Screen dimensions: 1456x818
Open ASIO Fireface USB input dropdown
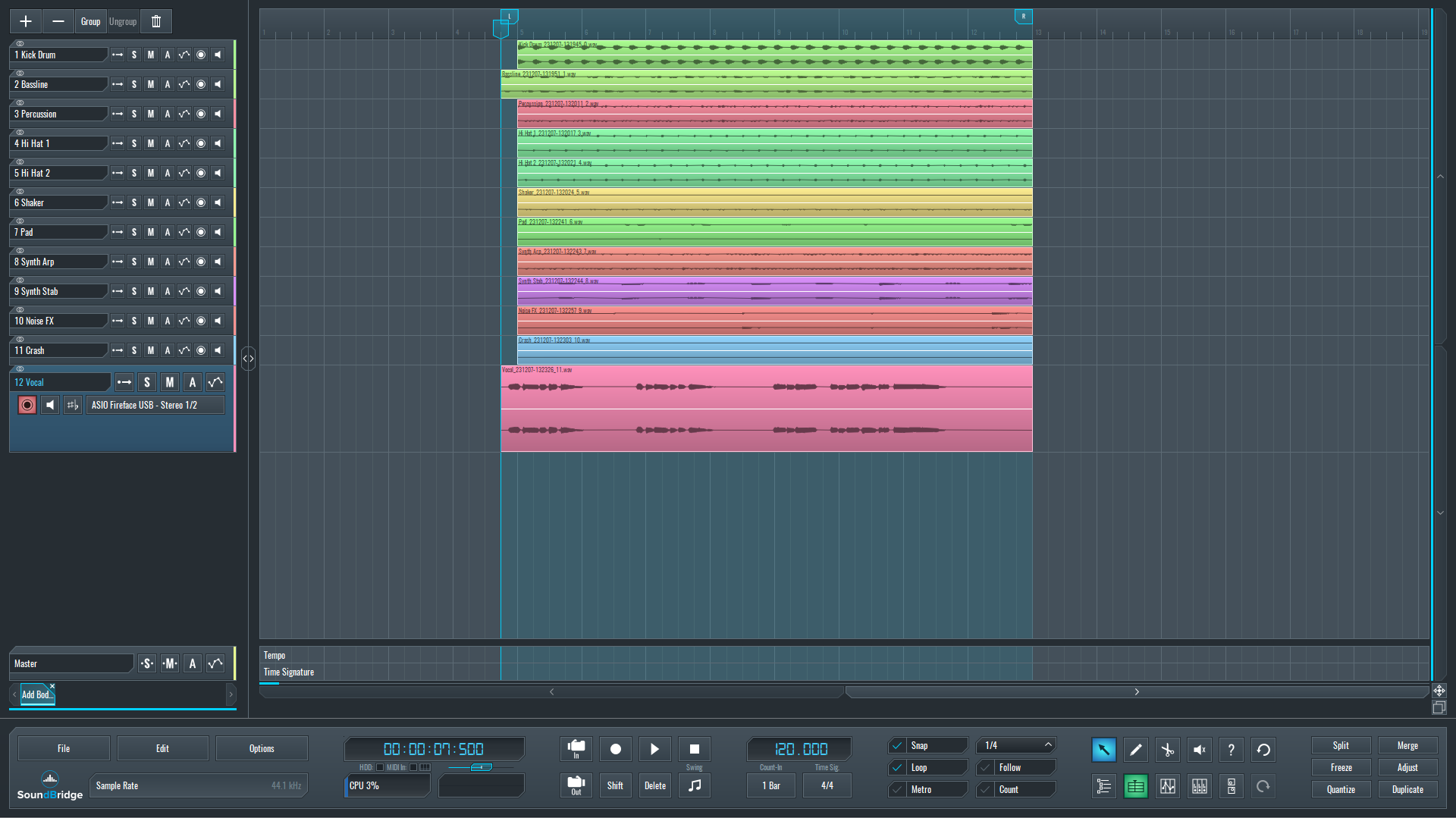click(x=155, y=405)
